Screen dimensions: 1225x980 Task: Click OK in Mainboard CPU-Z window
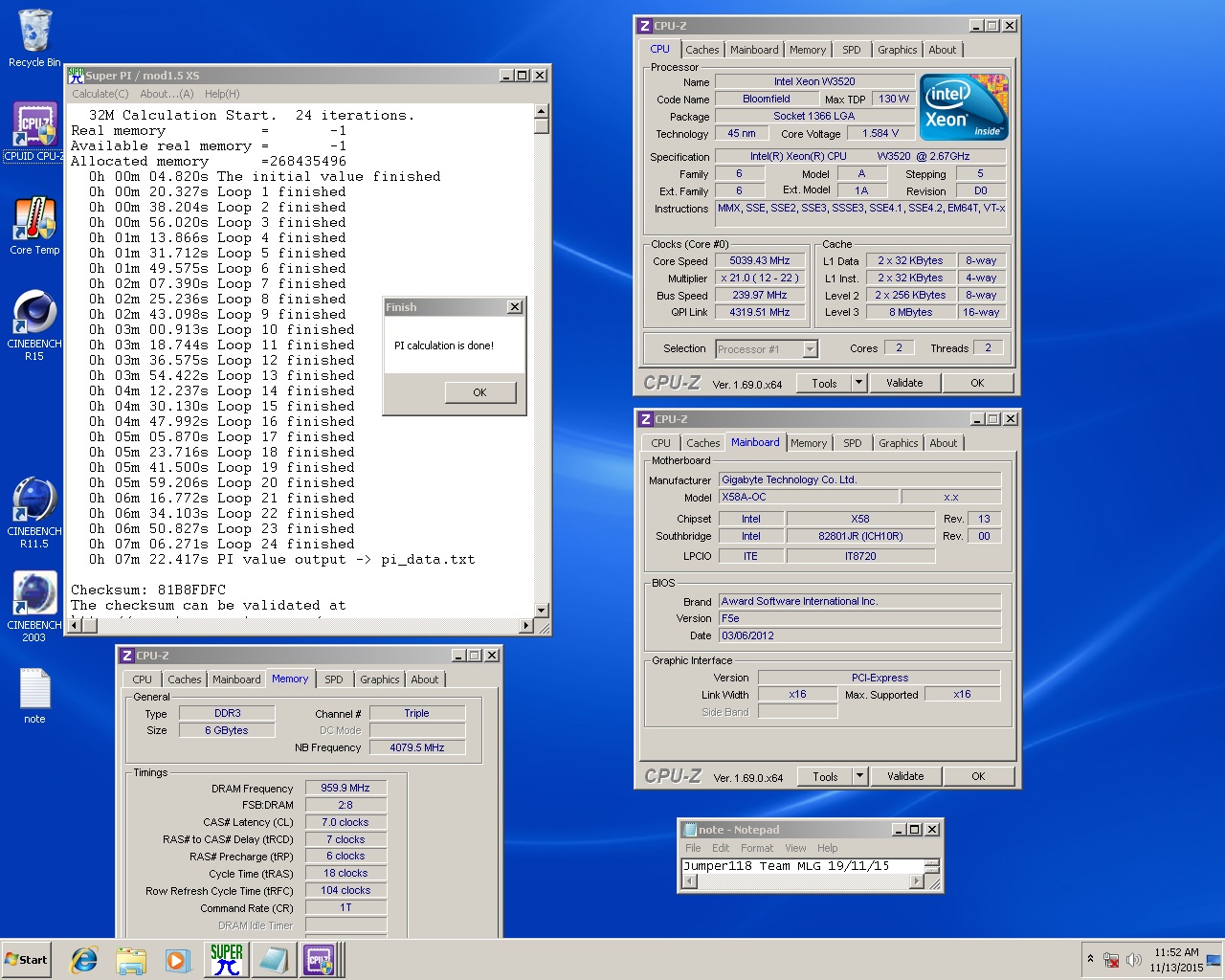[978, 776]
